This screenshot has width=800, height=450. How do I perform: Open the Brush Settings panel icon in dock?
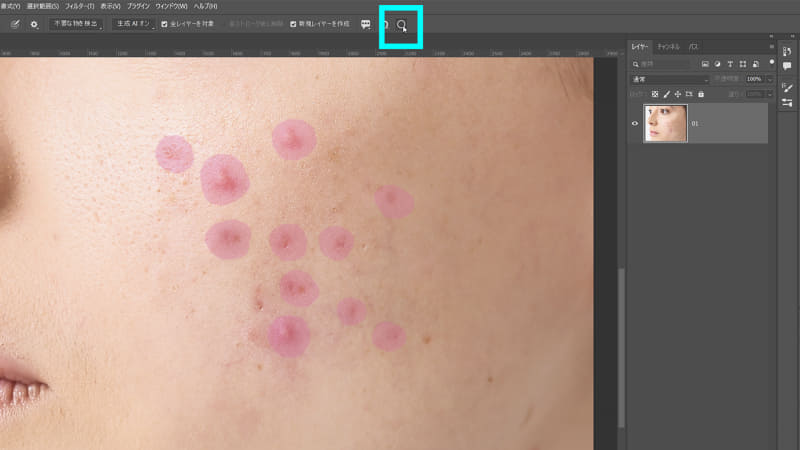point(787,88)
